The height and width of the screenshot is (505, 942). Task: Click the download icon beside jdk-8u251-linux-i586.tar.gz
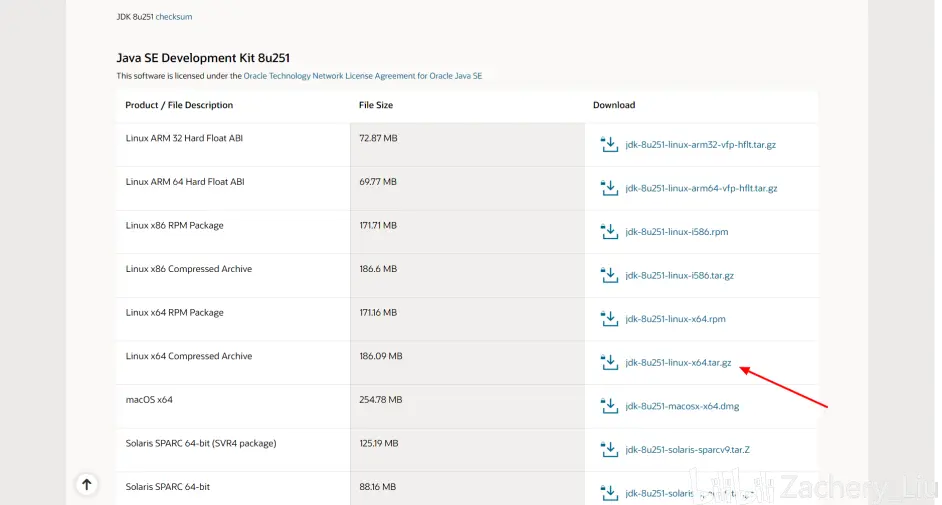coord(609,275)
